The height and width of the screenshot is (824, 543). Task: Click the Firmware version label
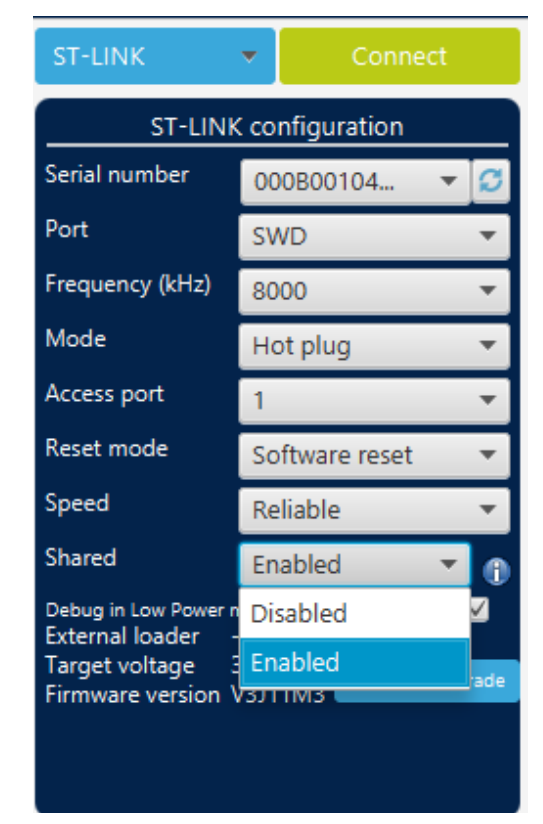point(132,695)
